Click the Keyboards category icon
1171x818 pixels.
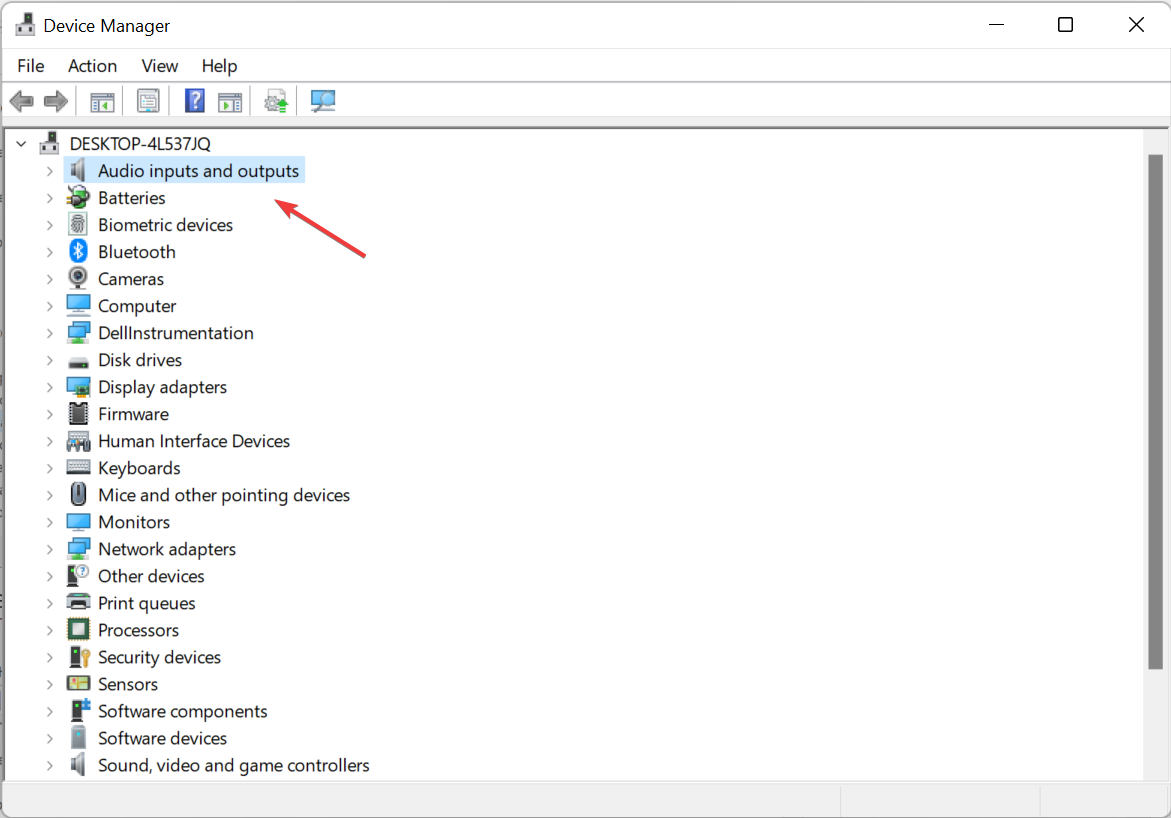pos(78,467)
